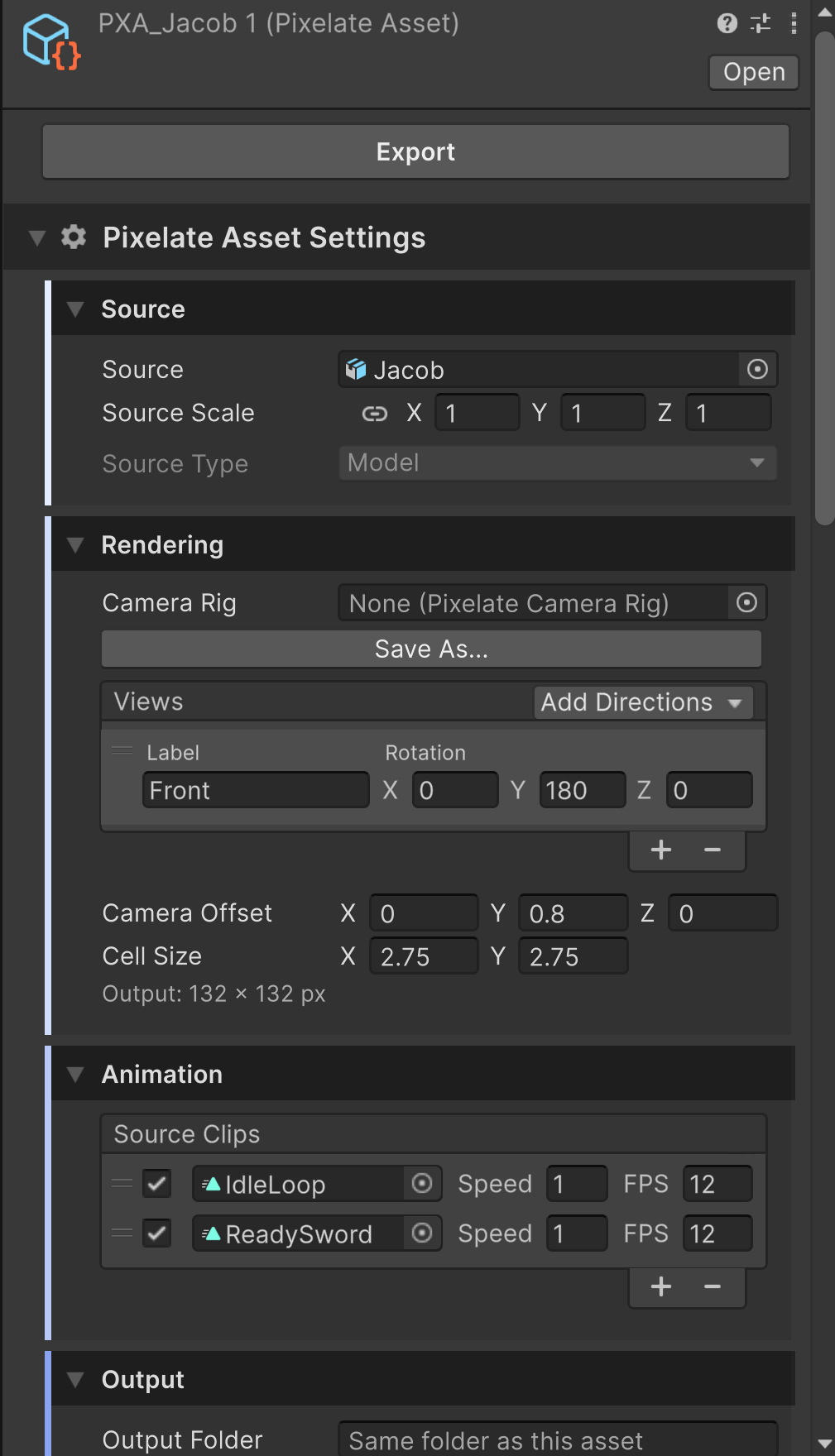Click the Camera Offset label

pos(187,913)
